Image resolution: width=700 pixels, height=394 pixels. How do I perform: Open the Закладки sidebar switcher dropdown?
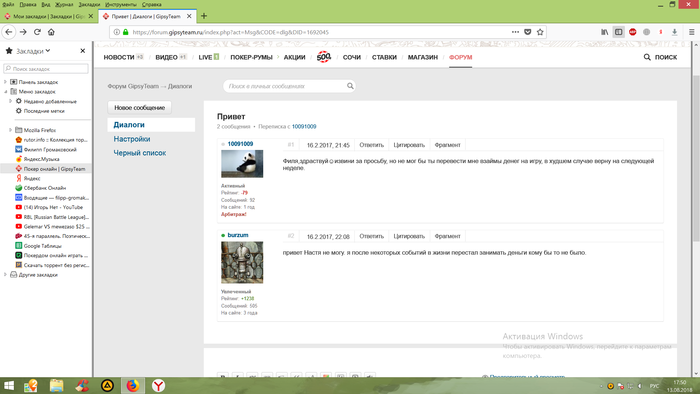point(33,51)
